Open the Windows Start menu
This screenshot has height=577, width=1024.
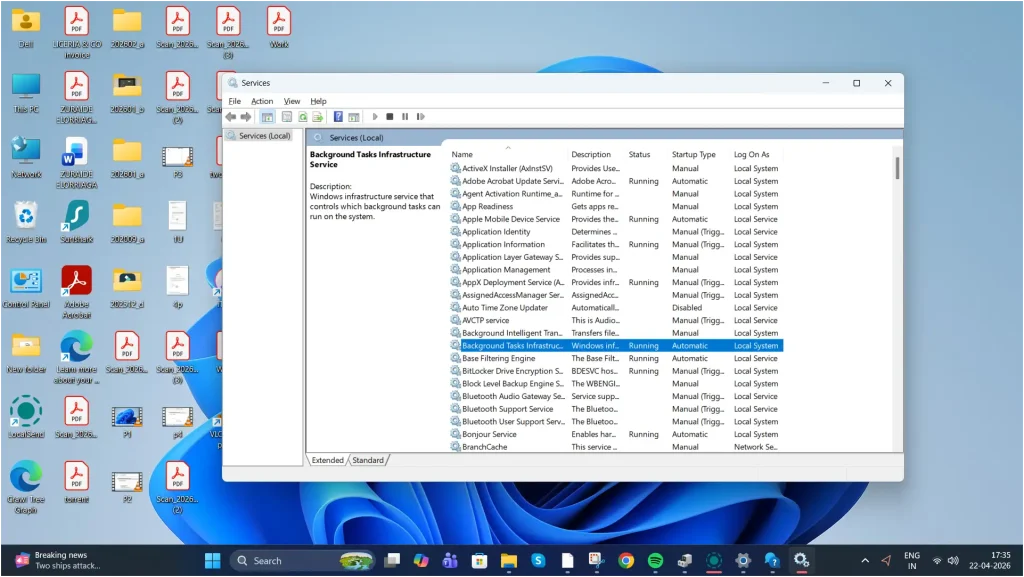211,560
